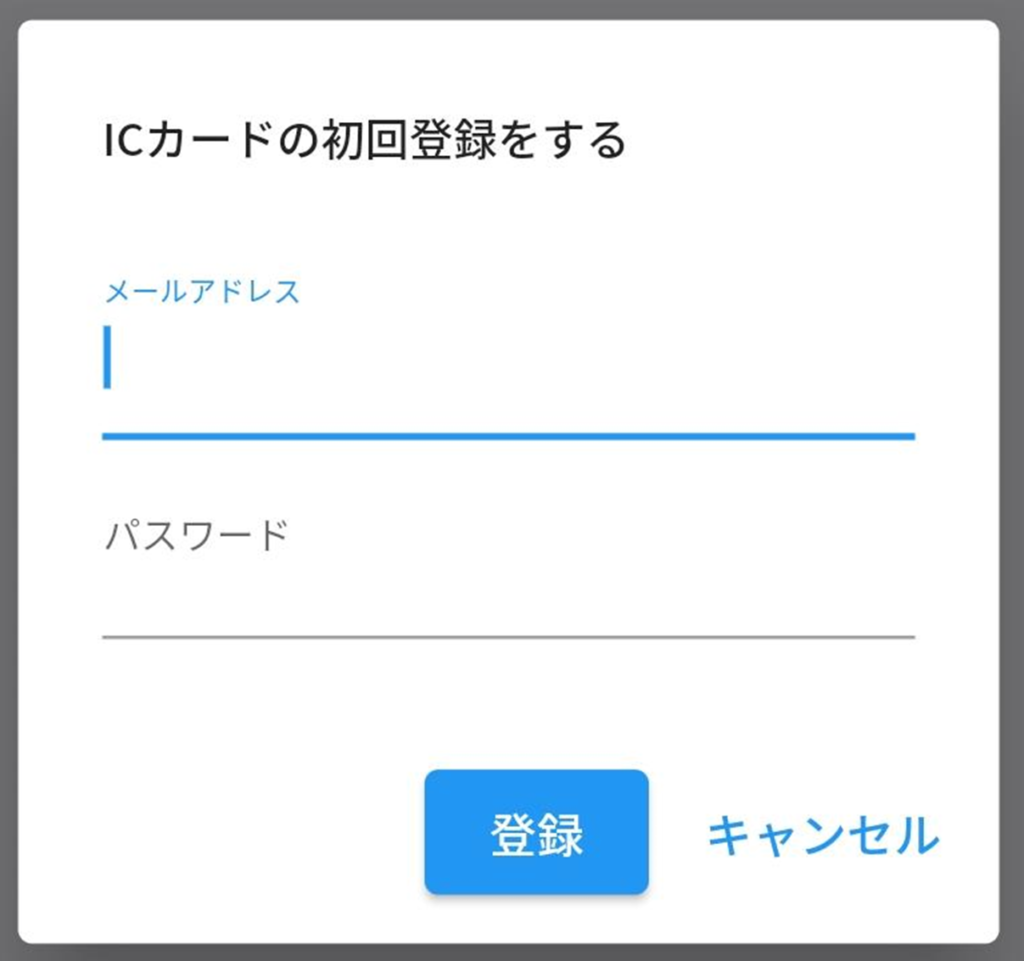Click the dialog title ICカードの初回登録をする

pyautogui.click(x=364, y=140)
